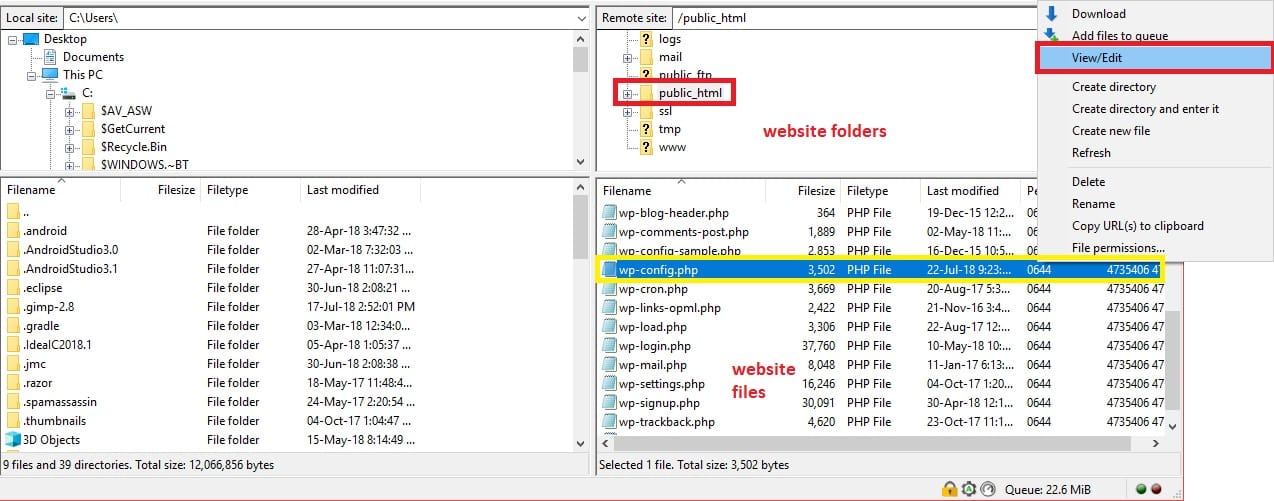Click the wp-config.php file icon
Image resolution: width=1274 pixels, height=501 pixels.
pos(609,270)
